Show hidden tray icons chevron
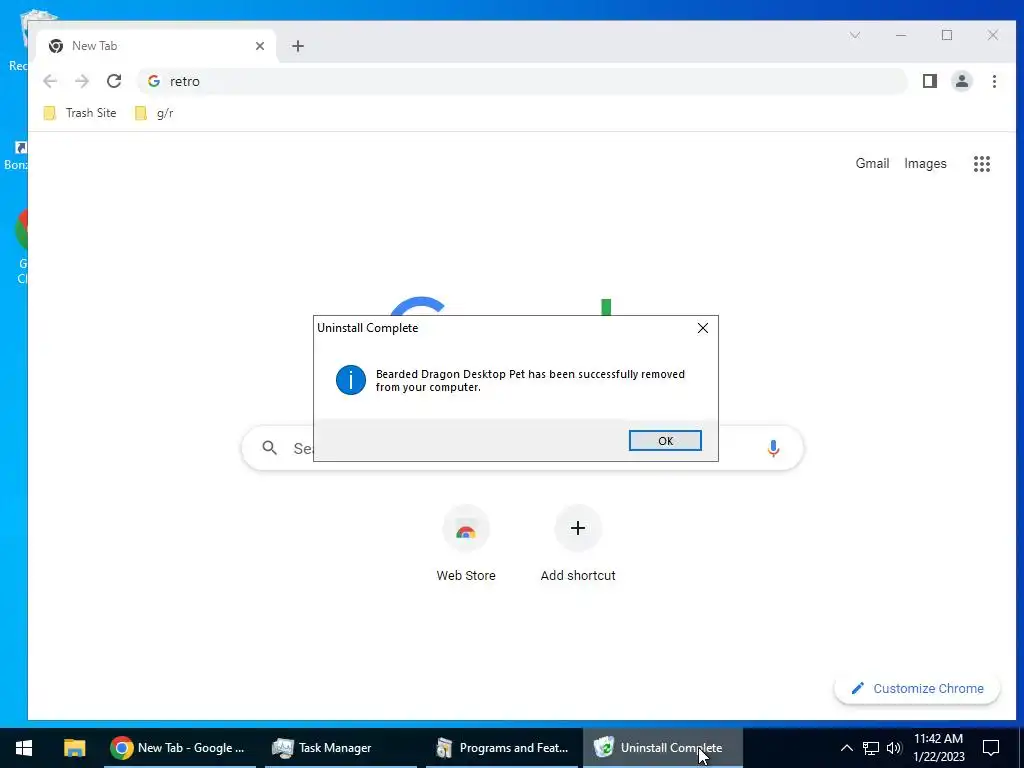The height and width of the screenshot is (768, 1024). (x=846, y=748)
